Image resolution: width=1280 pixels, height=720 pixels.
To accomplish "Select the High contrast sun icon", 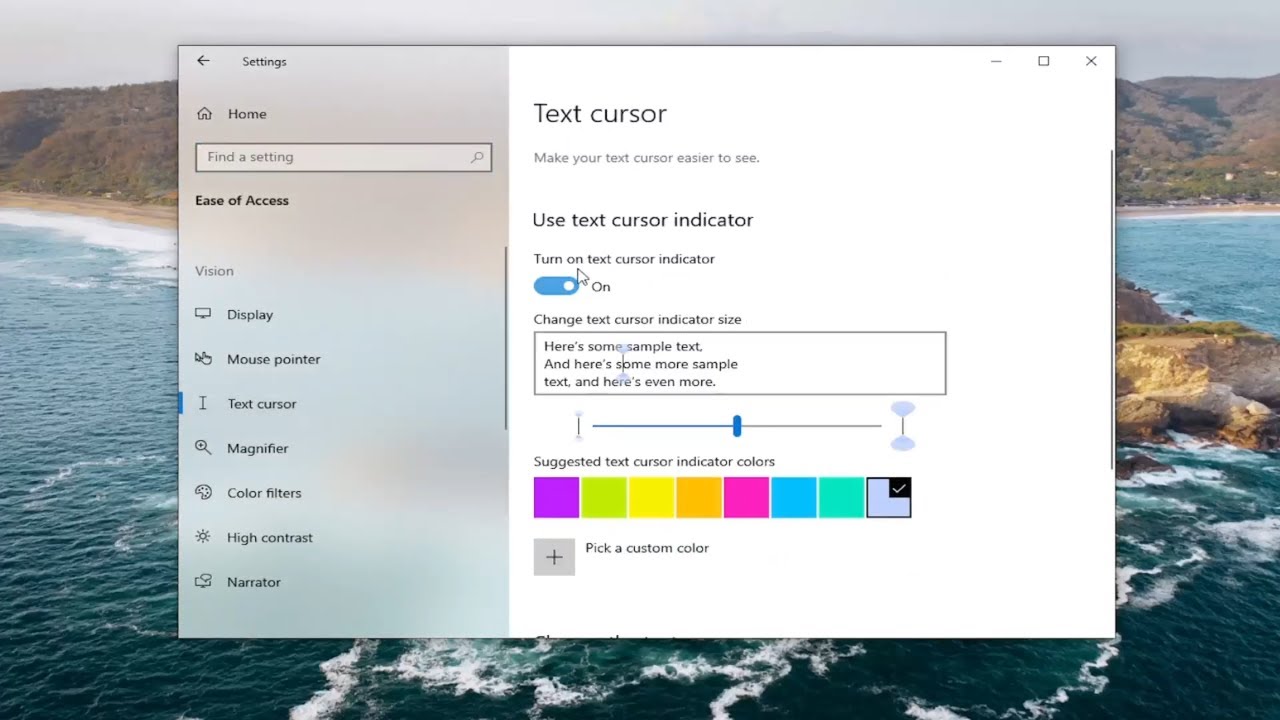I will tap(203, 537).
